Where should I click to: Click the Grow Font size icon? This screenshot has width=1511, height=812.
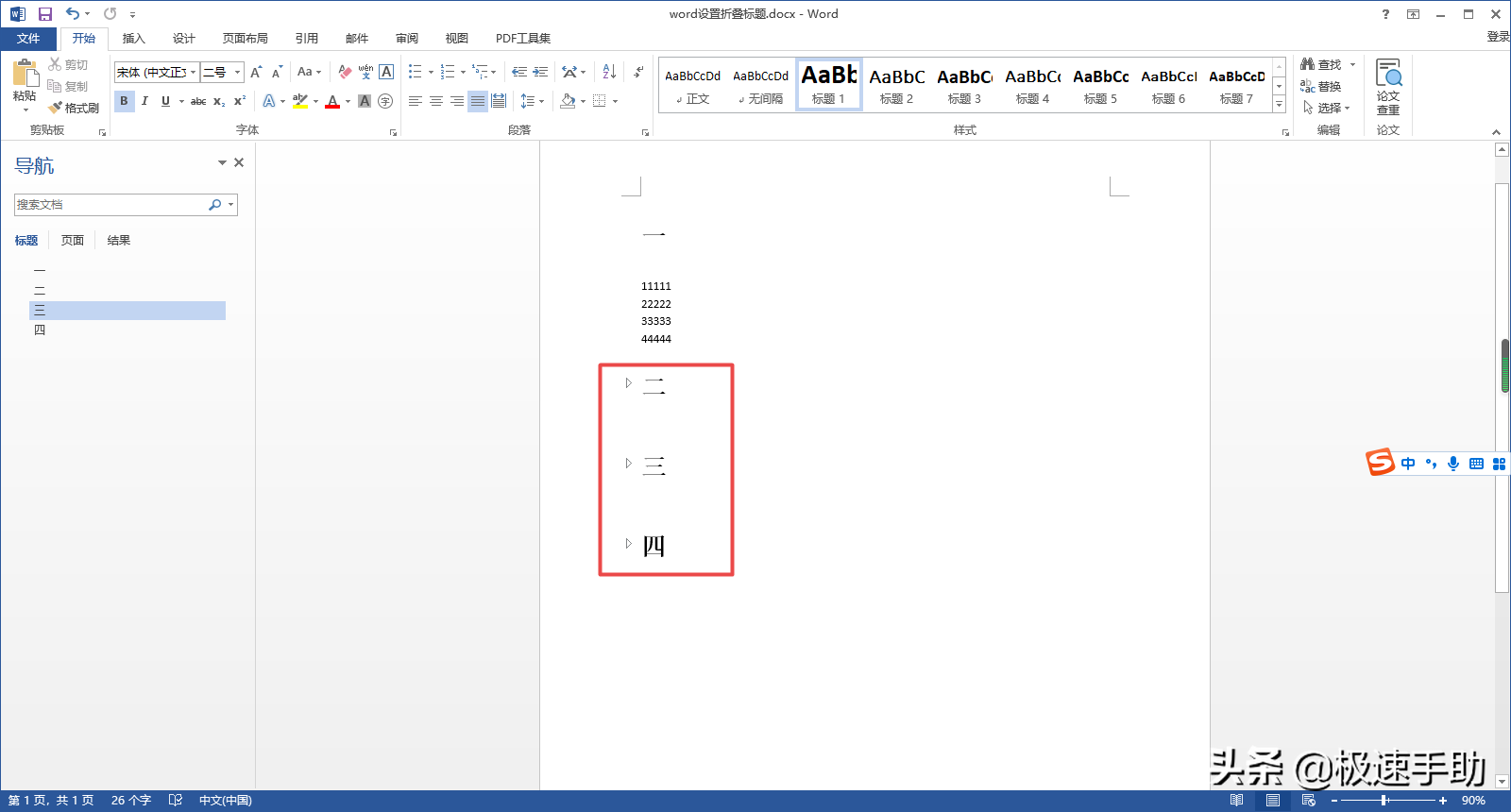click(x=256, y=72)
